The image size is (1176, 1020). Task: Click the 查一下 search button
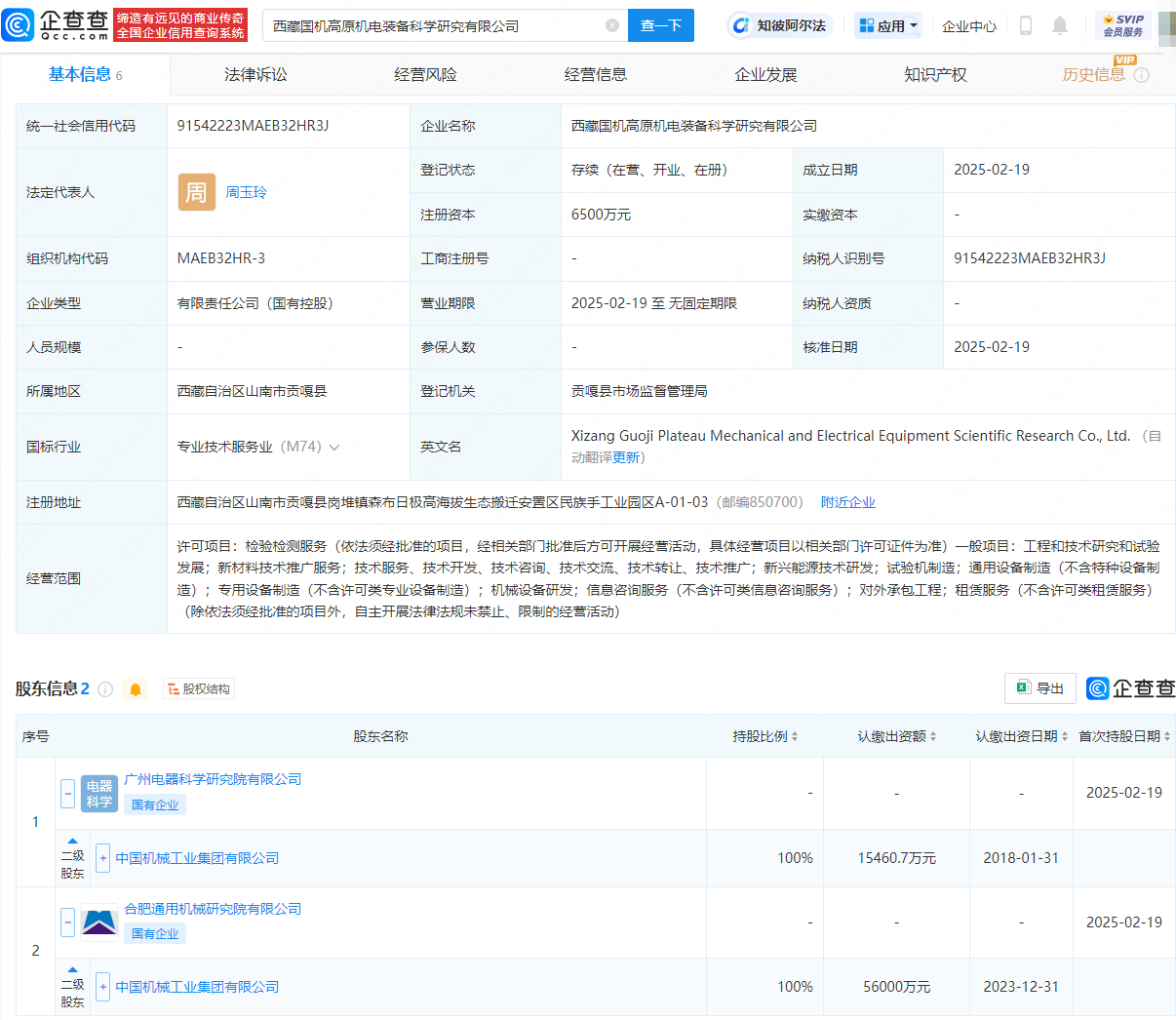coord(661,25)
